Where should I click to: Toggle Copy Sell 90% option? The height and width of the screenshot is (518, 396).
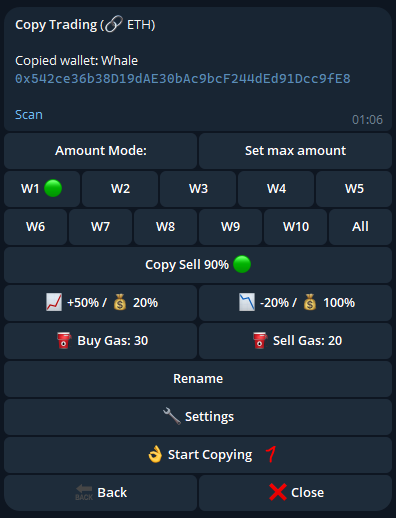tap(198, 265)
